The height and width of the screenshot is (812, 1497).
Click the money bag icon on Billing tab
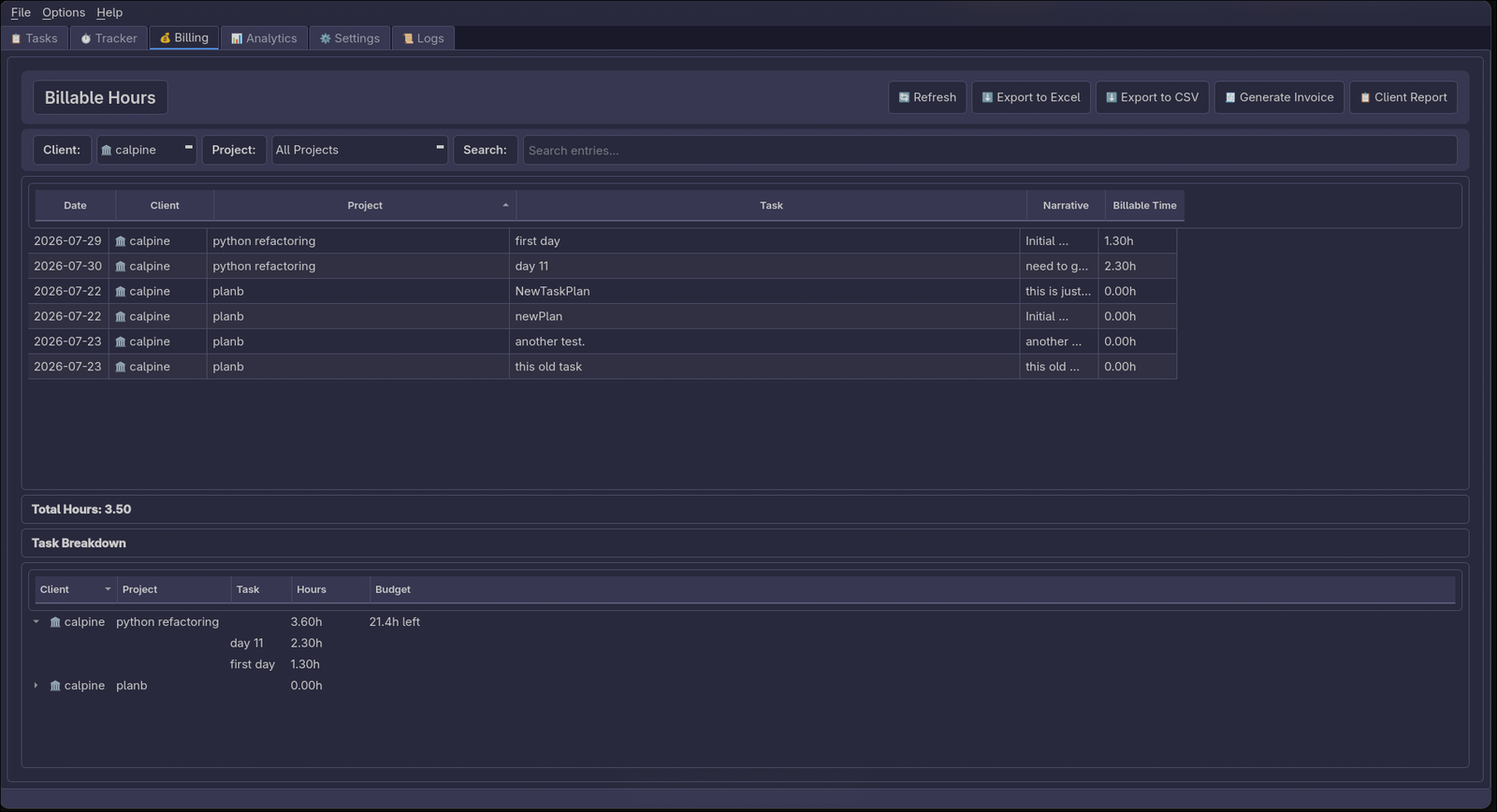[165, 38]
